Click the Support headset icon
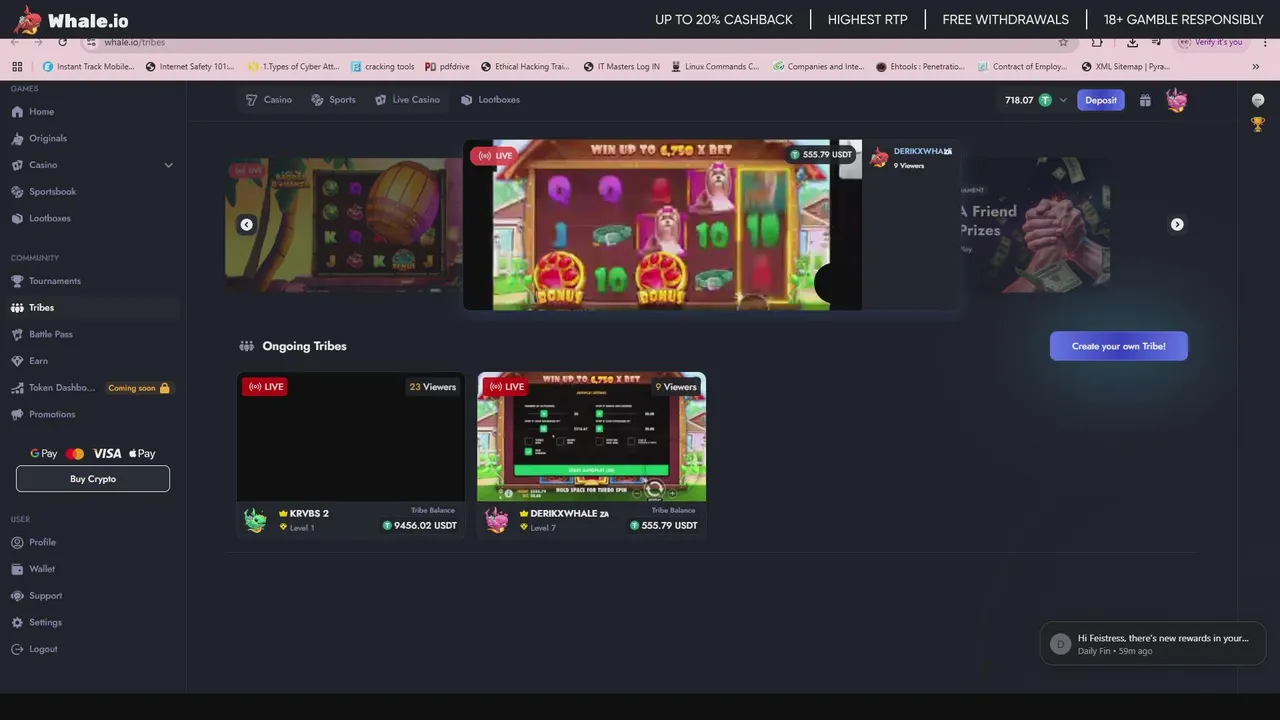Screen dimensions: 1280x720 click(x=17, y=596)
